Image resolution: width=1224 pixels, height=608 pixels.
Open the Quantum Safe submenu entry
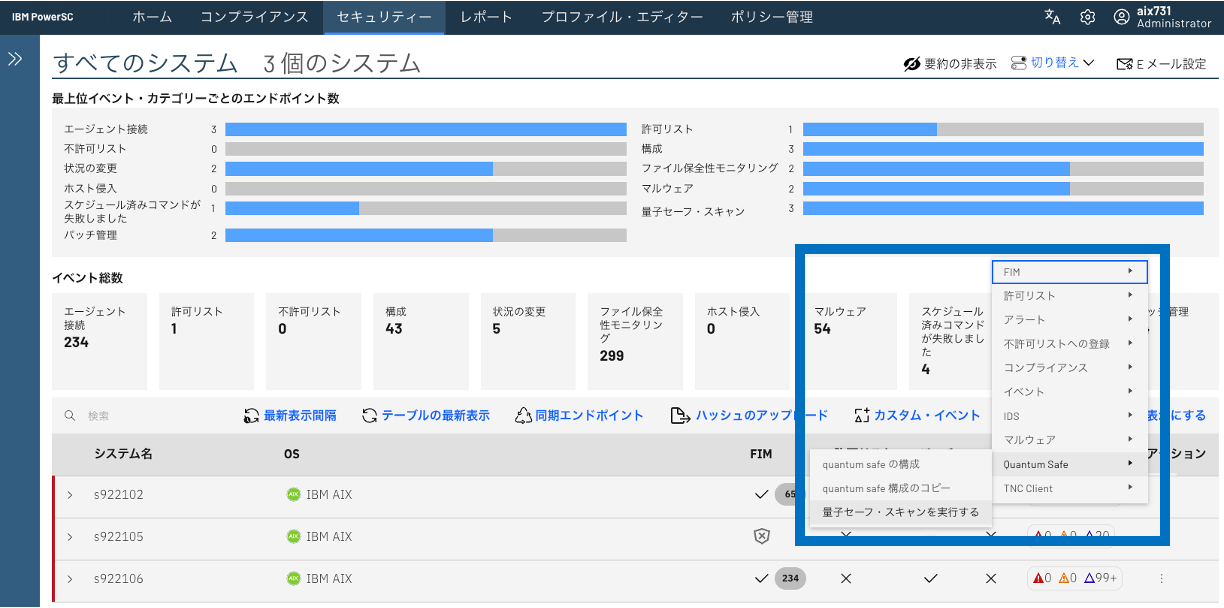tap(1069, 464)
